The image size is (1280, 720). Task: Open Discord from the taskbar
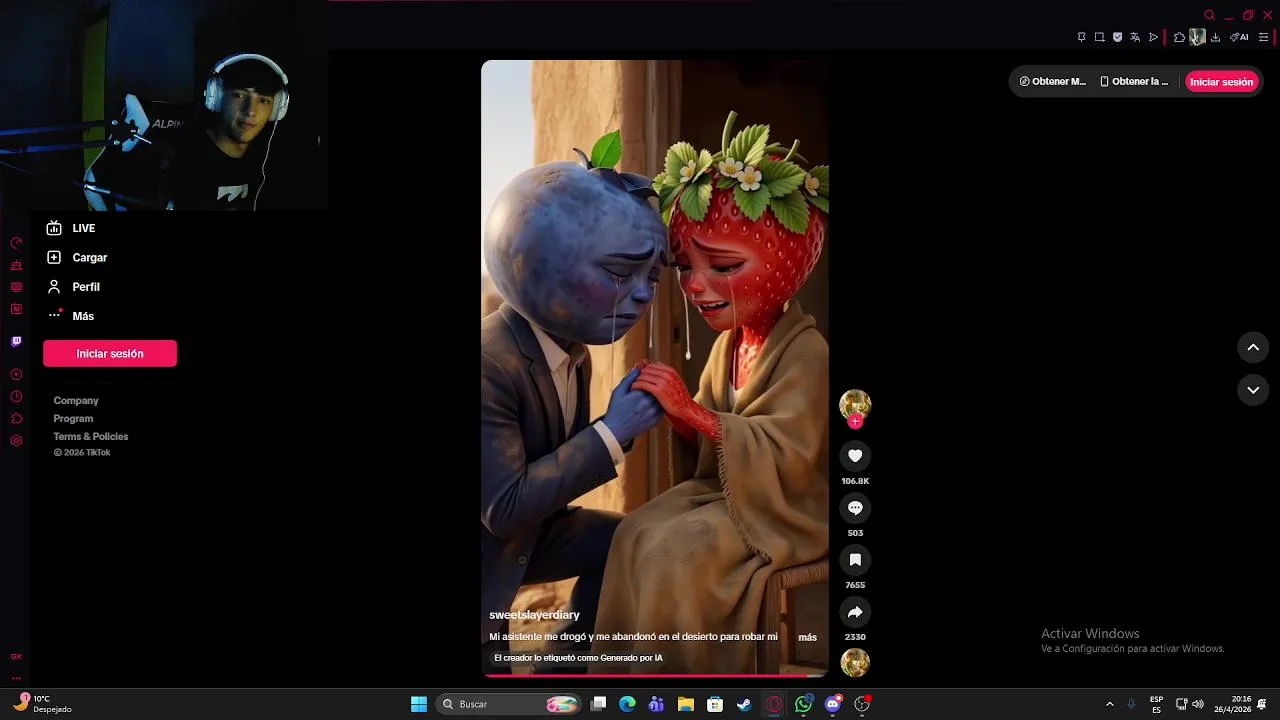pos(833,704)
